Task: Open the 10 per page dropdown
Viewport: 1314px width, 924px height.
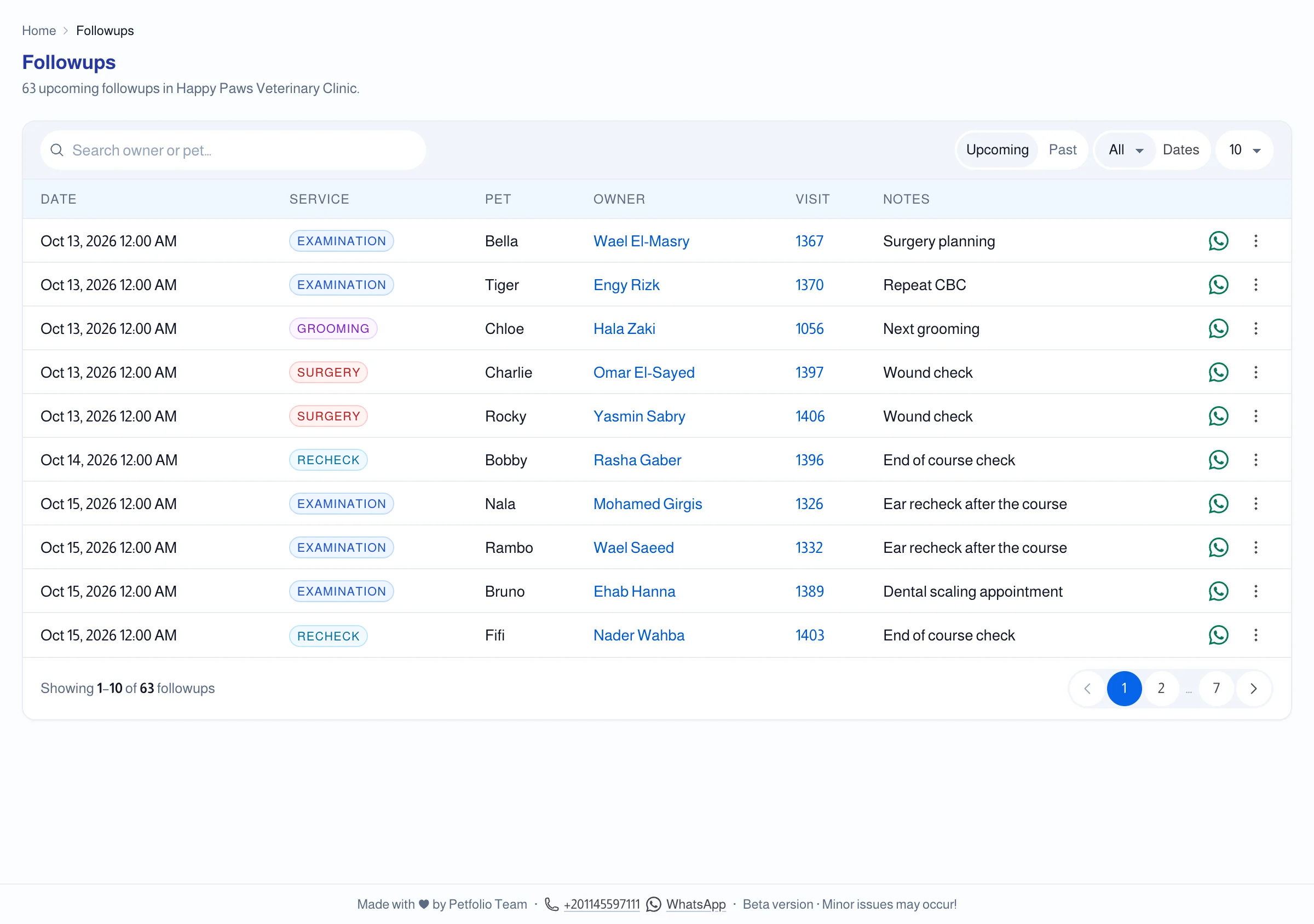Action: coord(1244,150)
